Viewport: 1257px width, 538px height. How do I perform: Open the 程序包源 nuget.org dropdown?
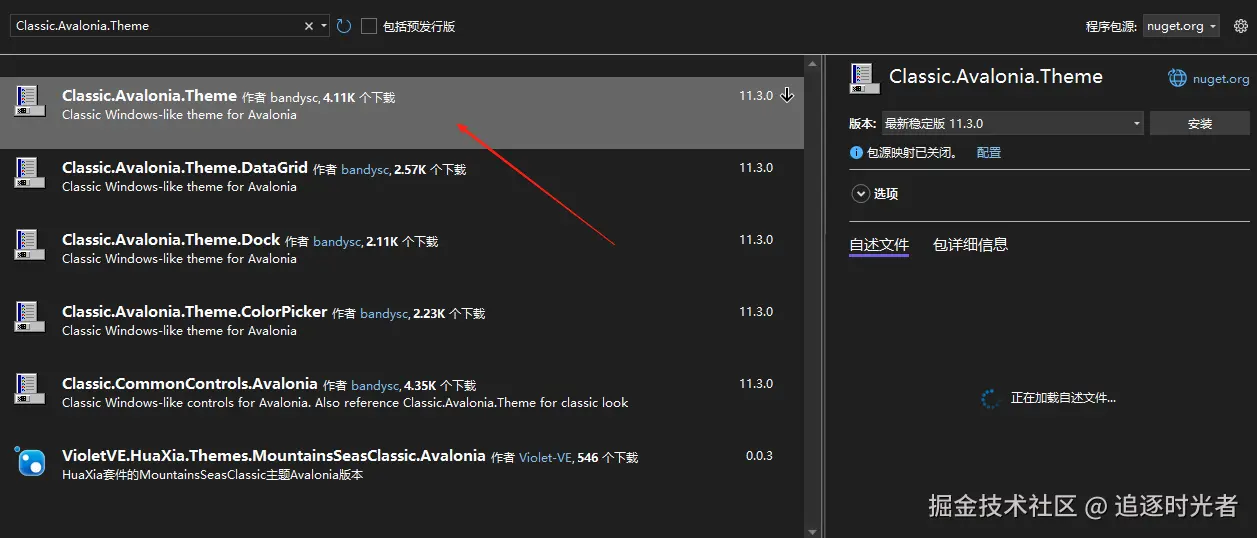point(1181,26)
